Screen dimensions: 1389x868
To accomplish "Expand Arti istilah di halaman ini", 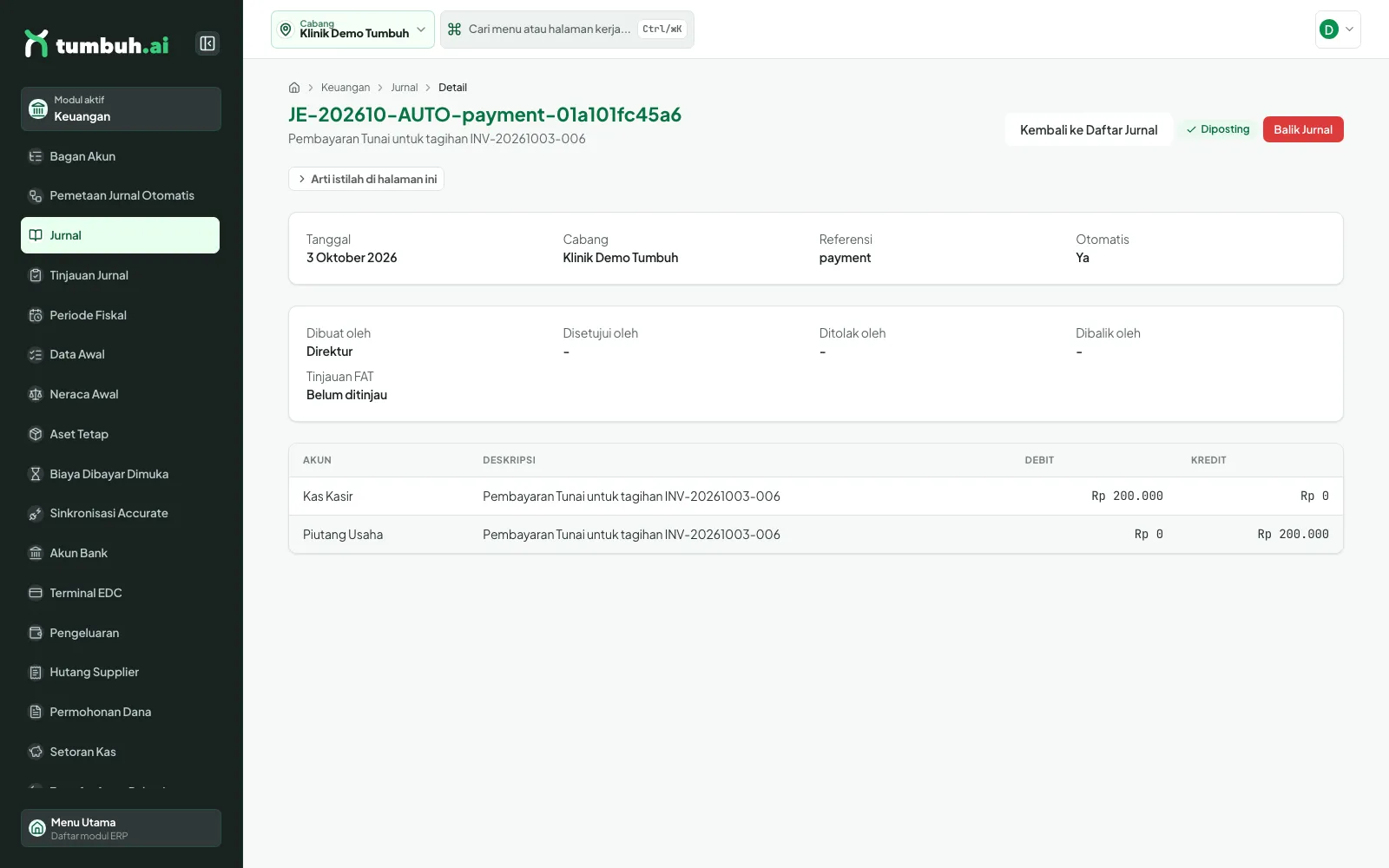I will (x=366, y=179).
